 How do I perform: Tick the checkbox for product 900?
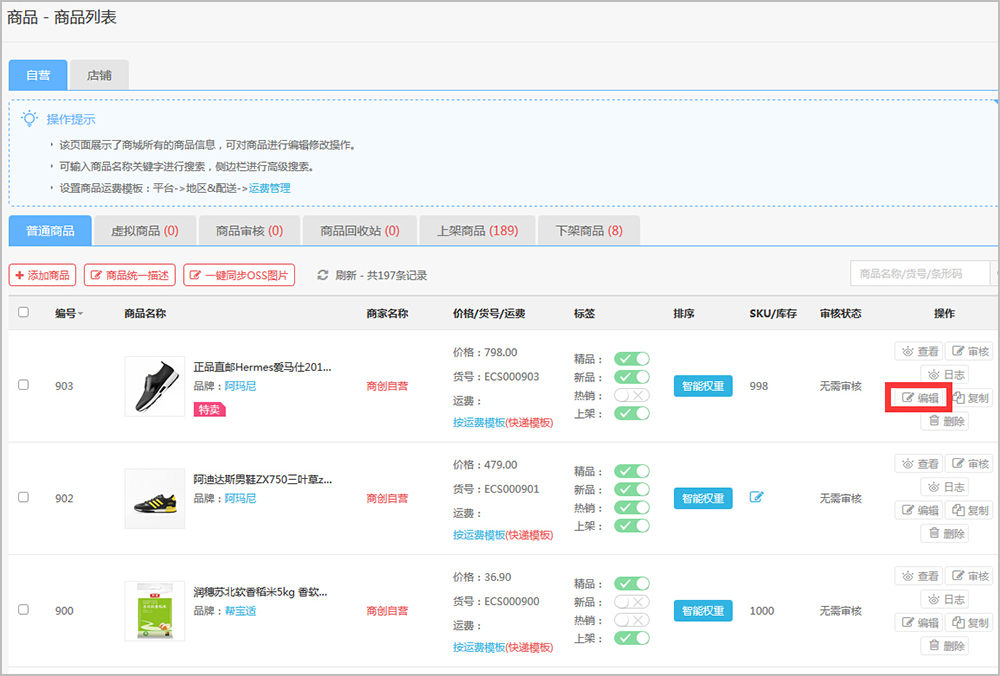coord(24,610)
